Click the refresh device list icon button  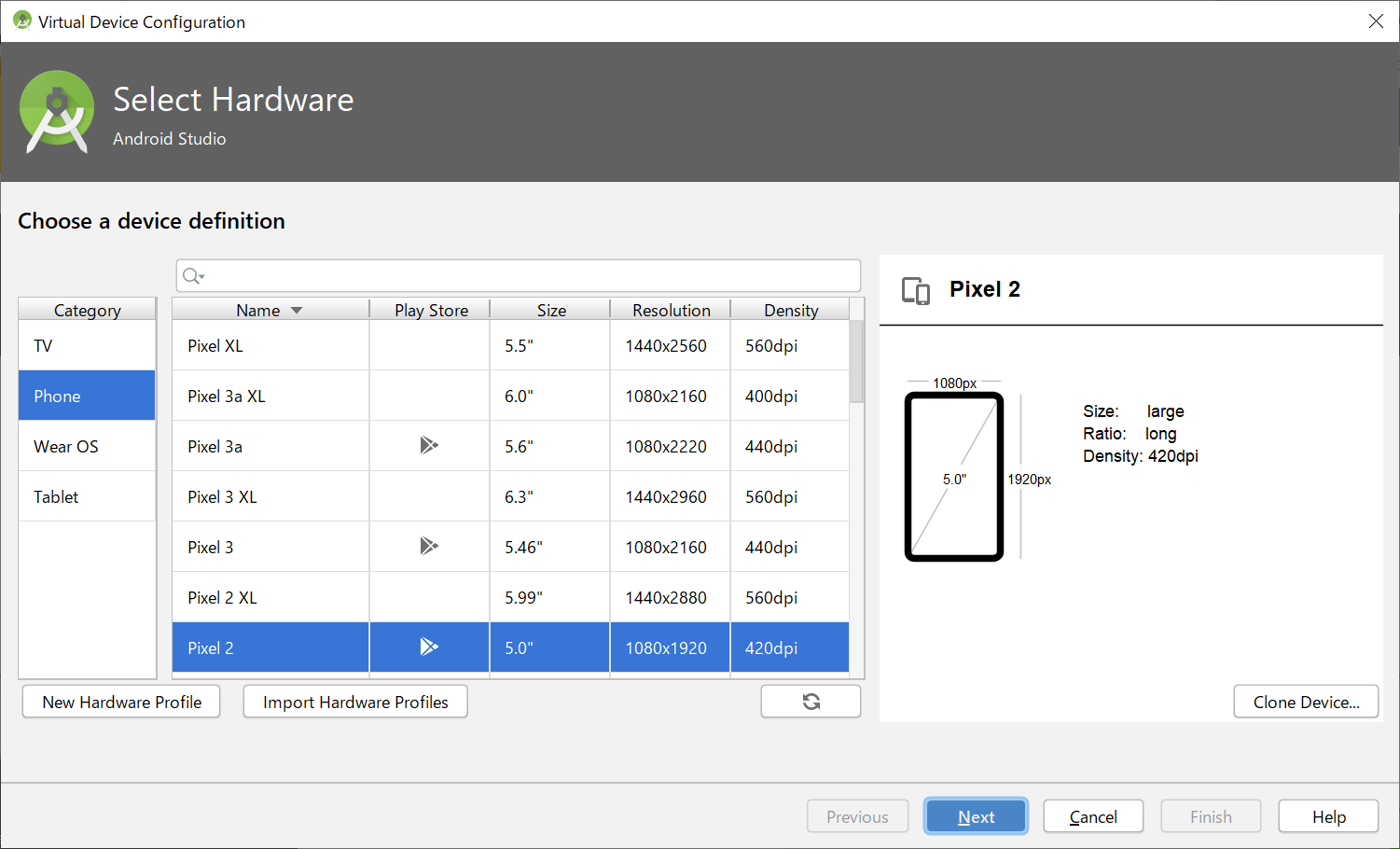[x=811, y=702]
